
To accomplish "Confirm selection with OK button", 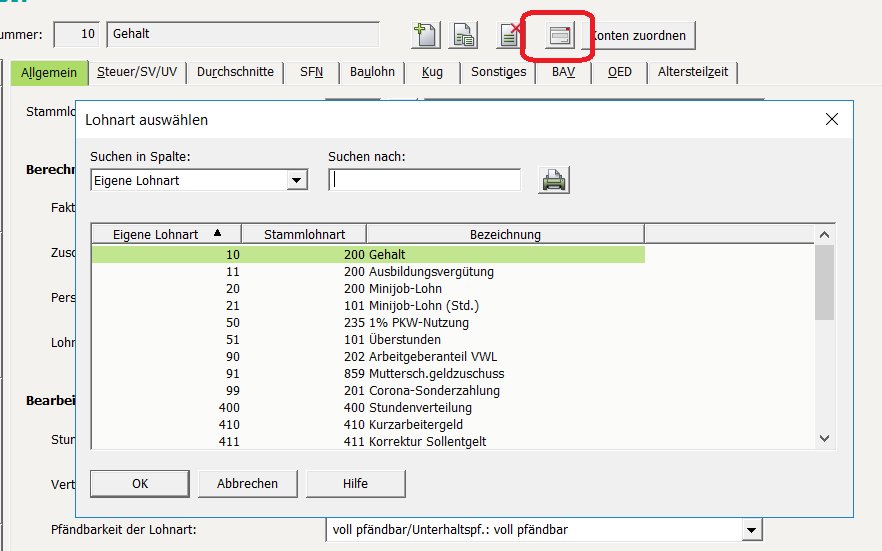I will (x=140, y=484).
